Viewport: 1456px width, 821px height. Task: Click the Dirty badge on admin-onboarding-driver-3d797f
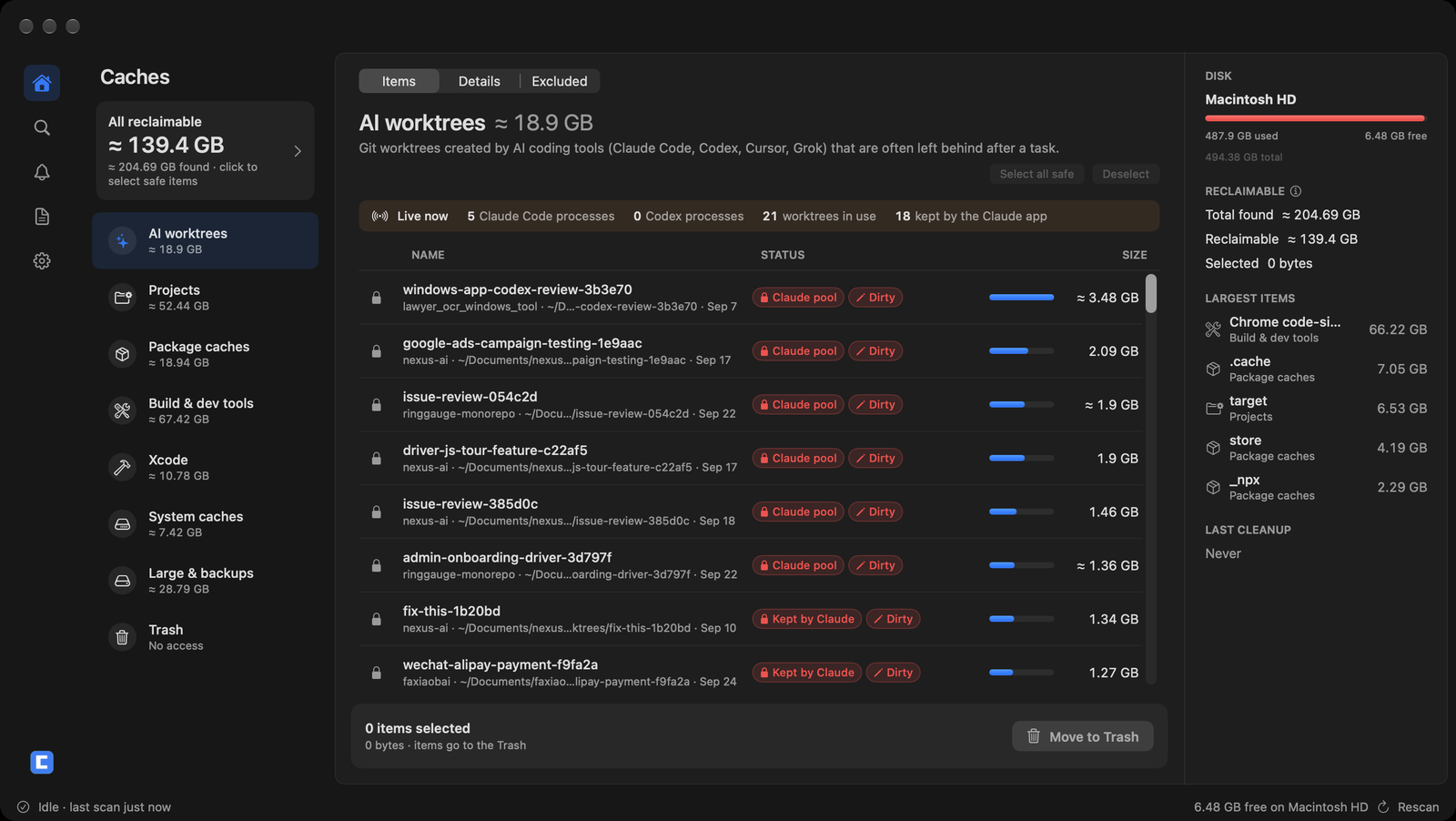(x=875, y=565)
